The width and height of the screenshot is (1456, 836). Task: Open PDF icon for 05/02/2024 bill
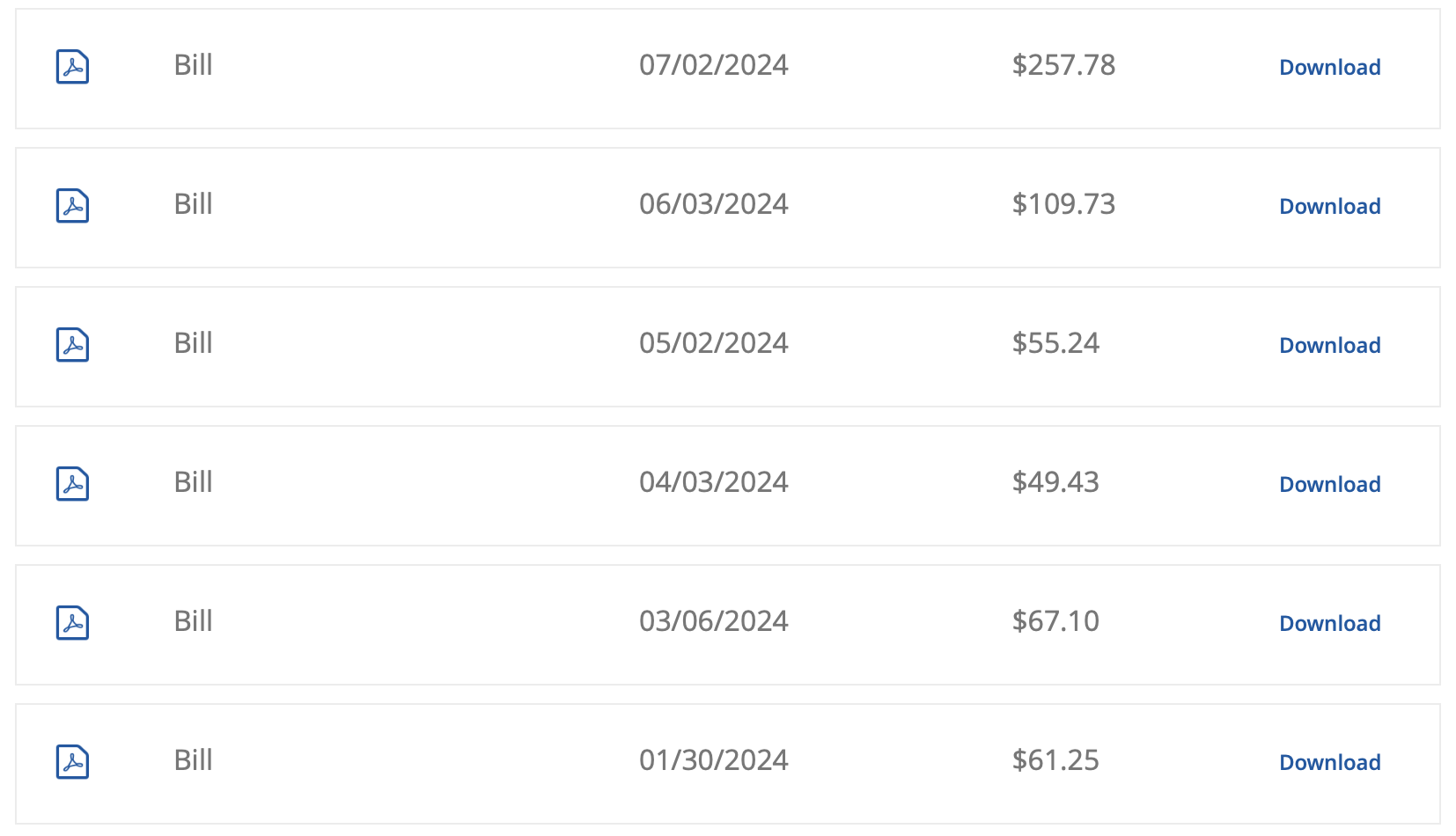(x=72, y=345)
